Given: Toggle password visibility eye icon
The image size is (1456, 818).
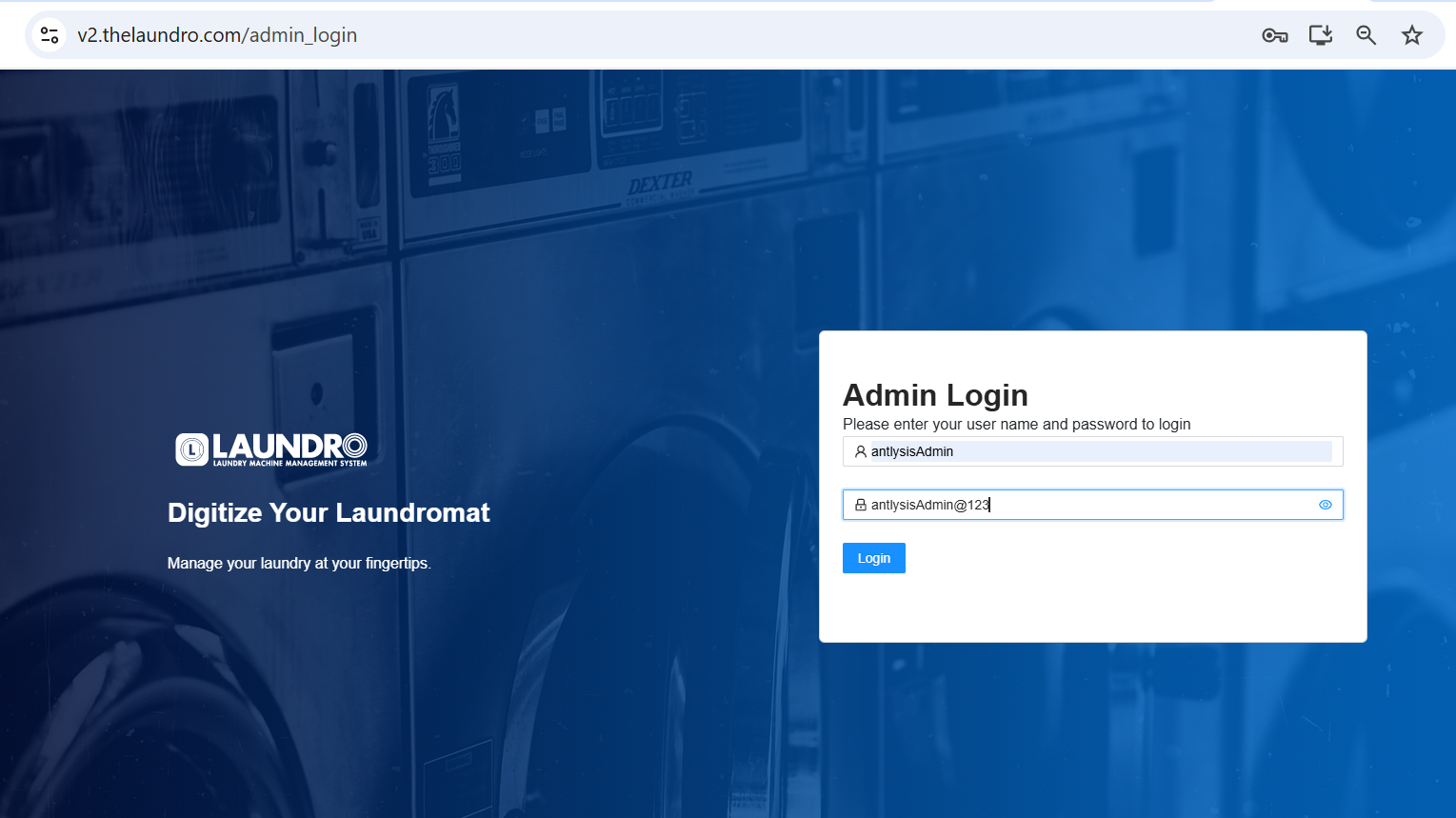Looking at the screenshot, I should pos(1326,505).
